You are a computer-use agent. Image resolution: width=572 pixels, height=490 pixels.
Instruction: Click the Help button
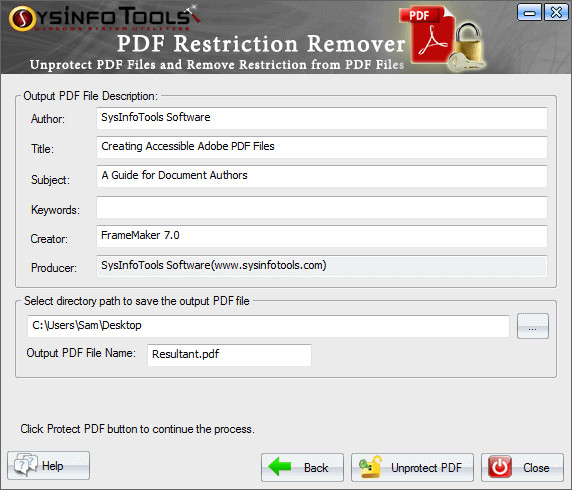pyautogui.click(x=49, y=465)
